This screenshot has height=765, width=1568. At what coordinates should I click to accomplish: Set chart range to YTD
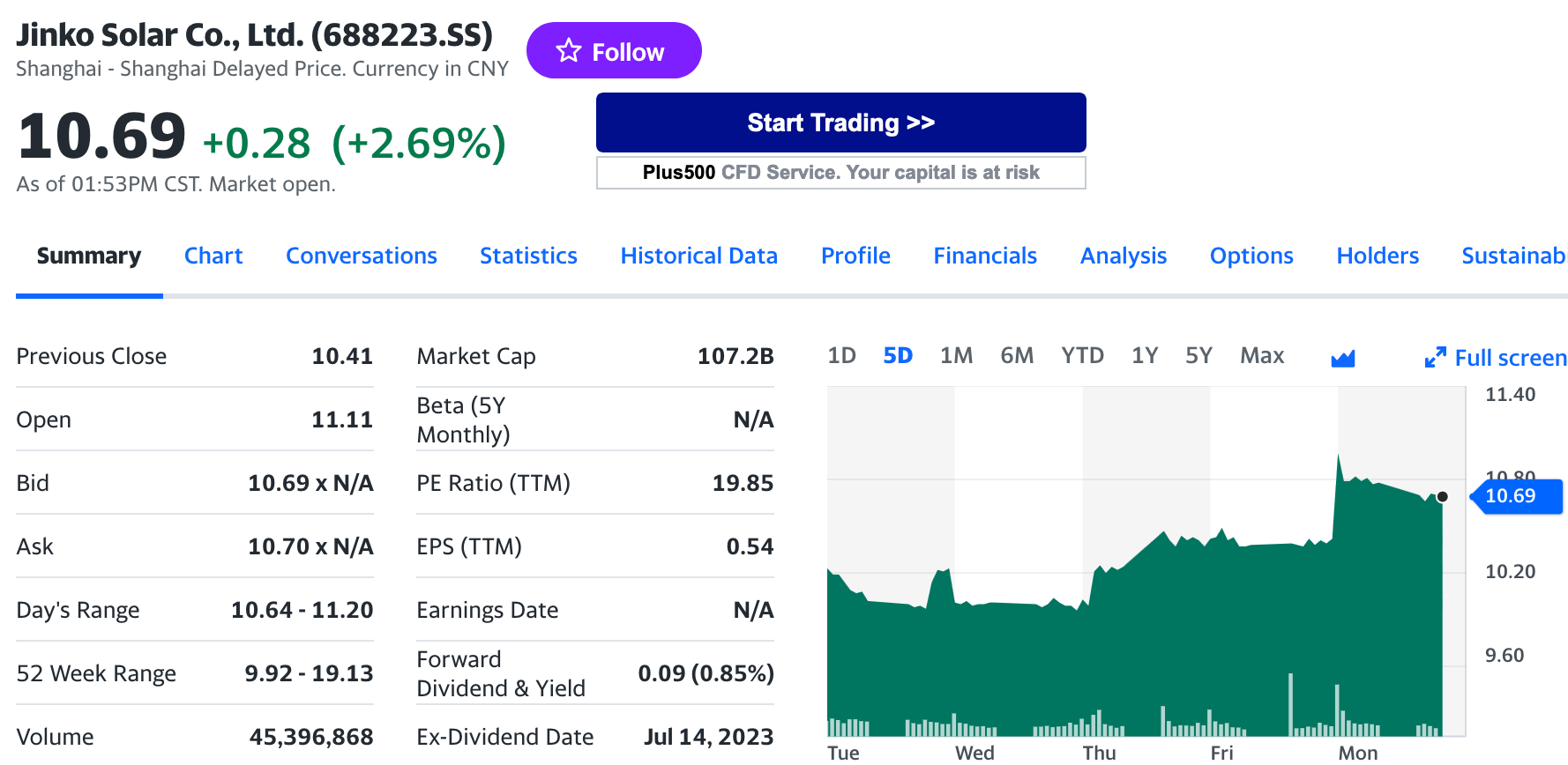1082,355
